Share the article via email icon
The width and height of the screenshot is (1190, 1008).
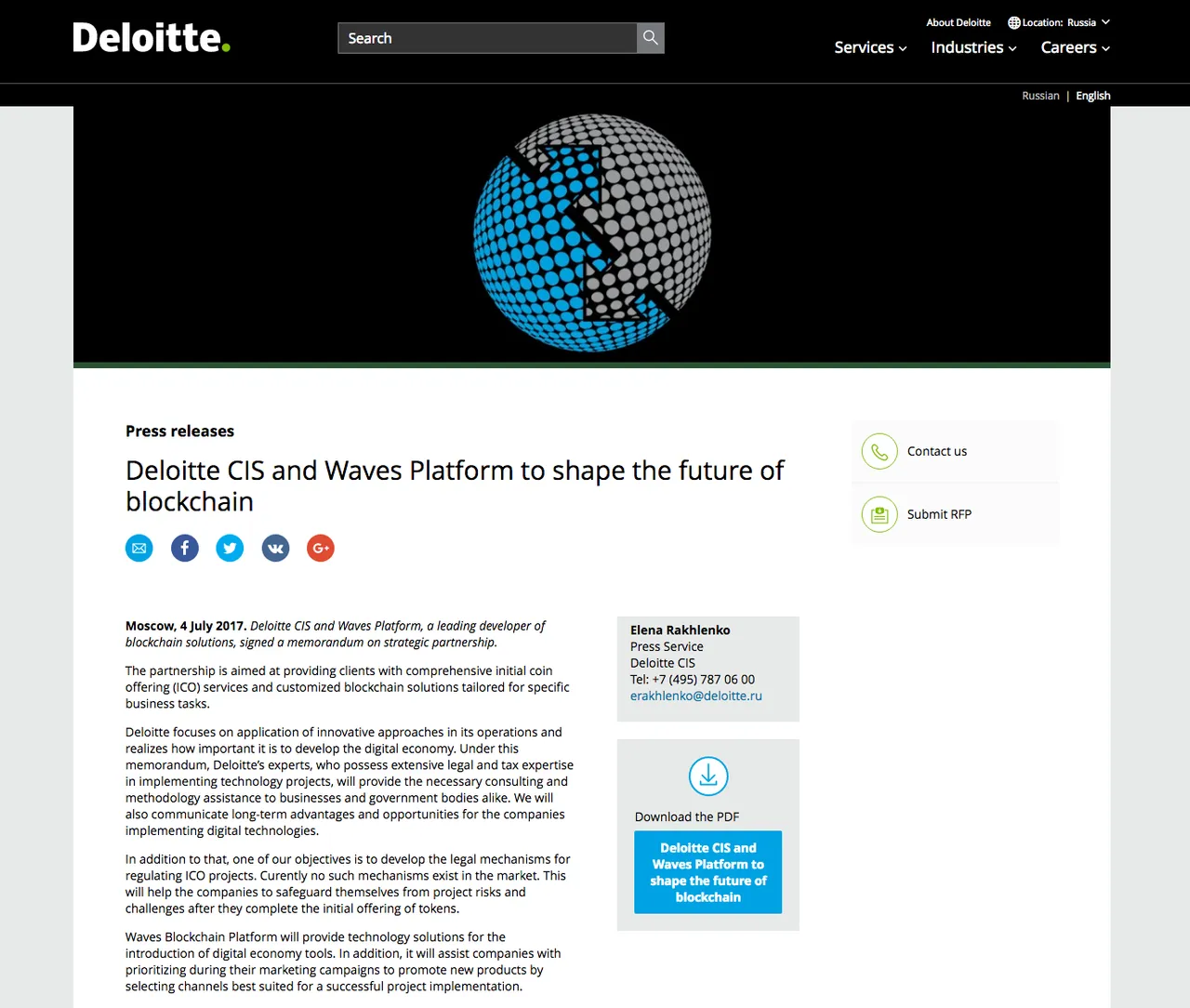coord(139,549)
